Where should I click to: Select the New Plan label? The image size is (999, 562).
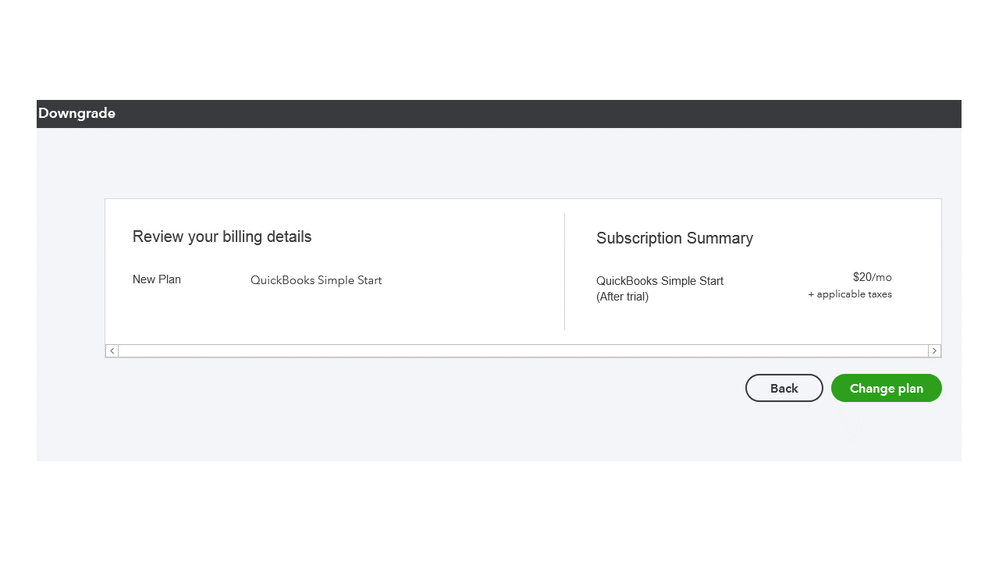point(157,280)
